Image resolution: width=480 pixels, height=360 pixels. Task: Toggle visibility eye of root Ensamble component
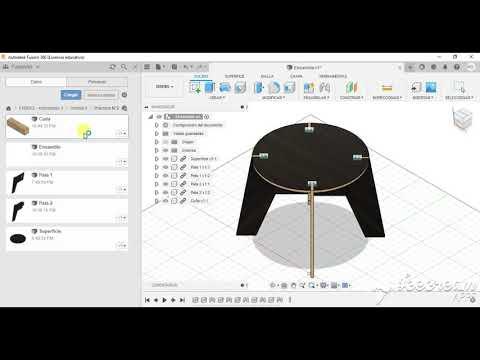coord(159,117)
